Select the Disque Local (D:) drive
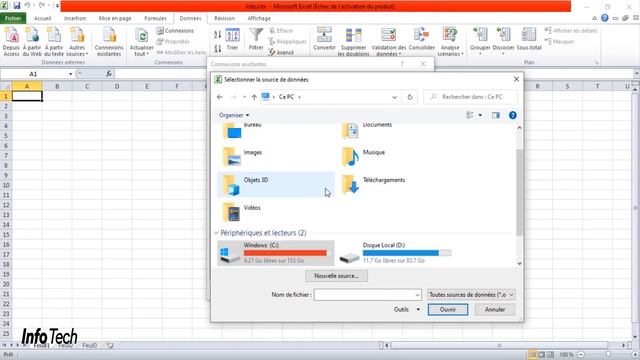This screenshot has width=640, height=360. (395, 253)
